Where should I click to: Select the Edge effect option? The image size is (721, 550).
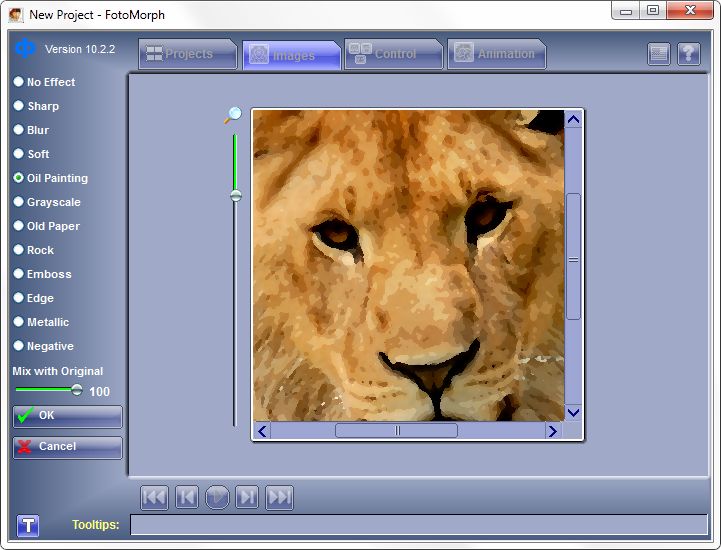point(34,298)
